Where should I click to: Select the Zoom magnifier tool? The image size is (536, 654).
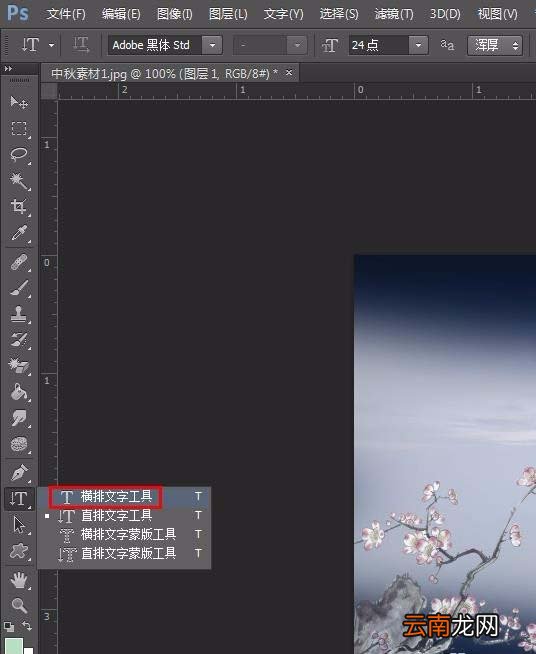coord(19,605)
